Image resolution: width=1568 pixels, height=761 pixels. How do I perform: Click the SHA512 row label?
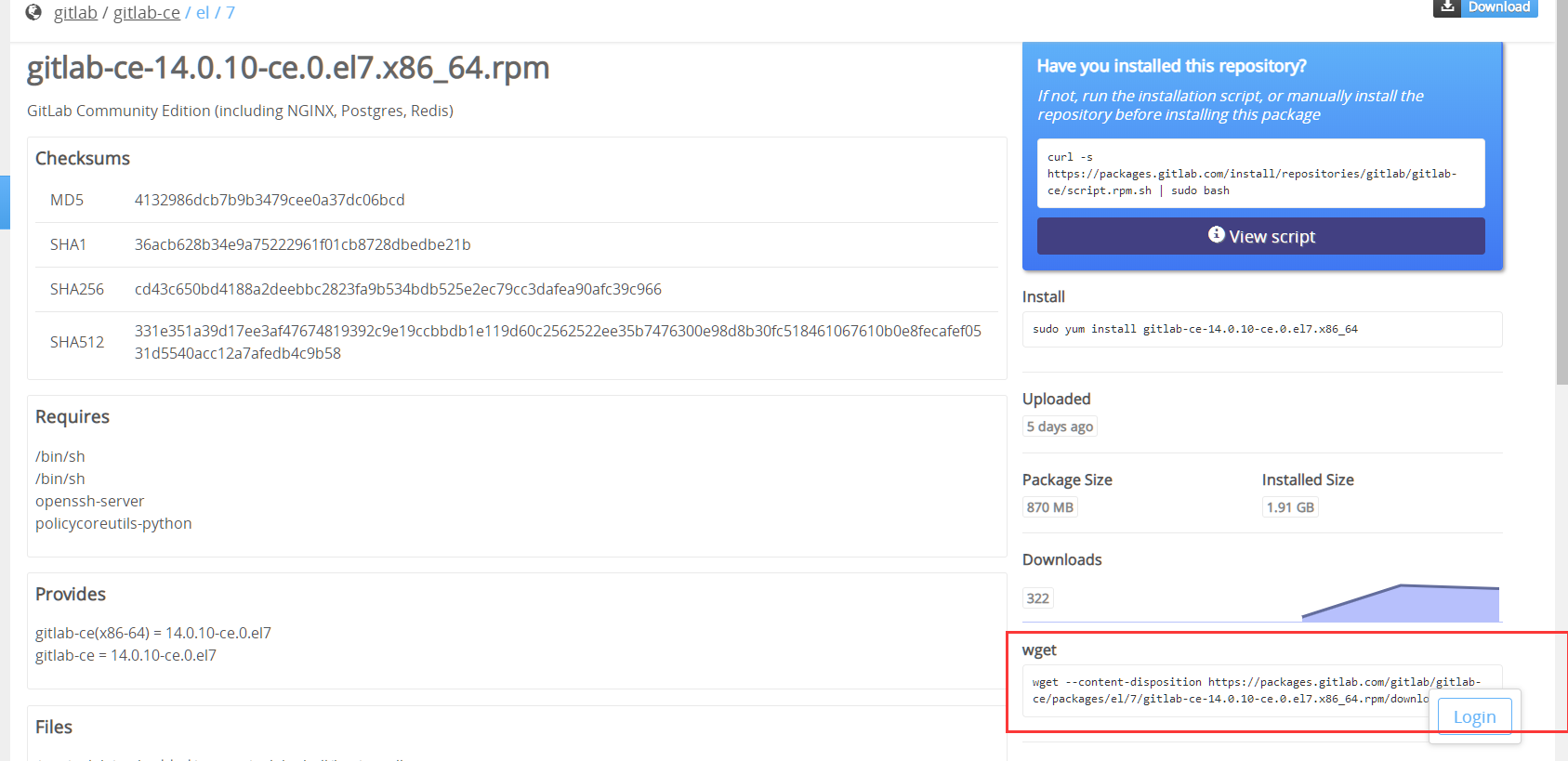pyautogui.click(x=77, y=342)
